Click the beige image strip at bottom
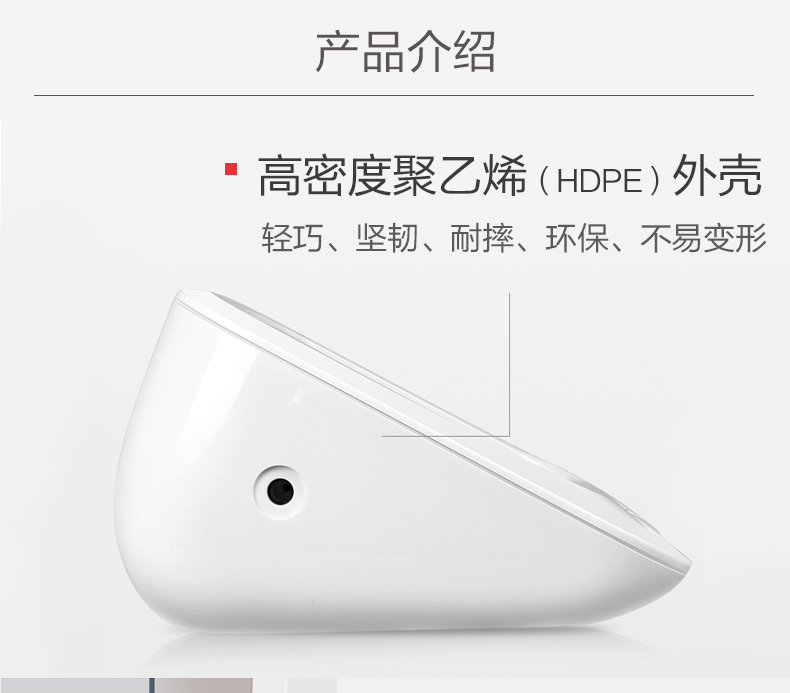 click(x=204, y=685)
